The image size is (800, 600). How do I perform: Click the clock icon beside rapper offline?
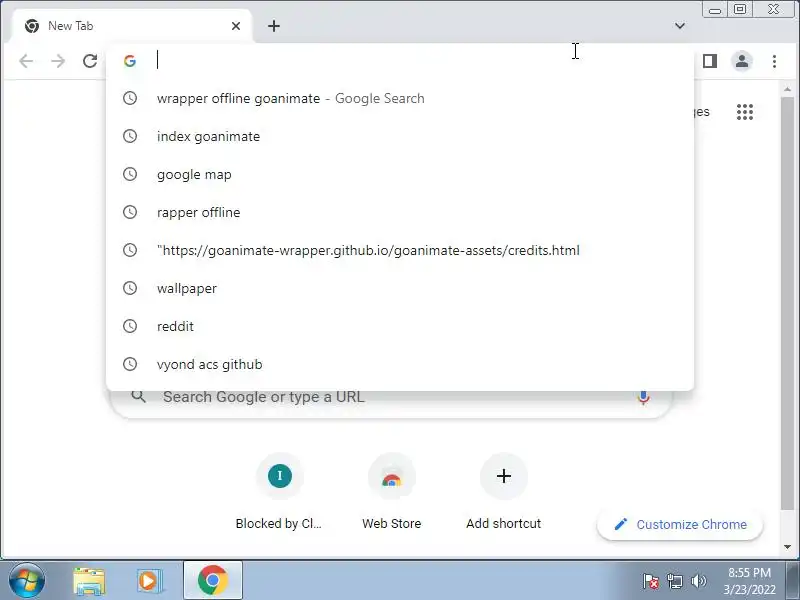coord(130,212)
